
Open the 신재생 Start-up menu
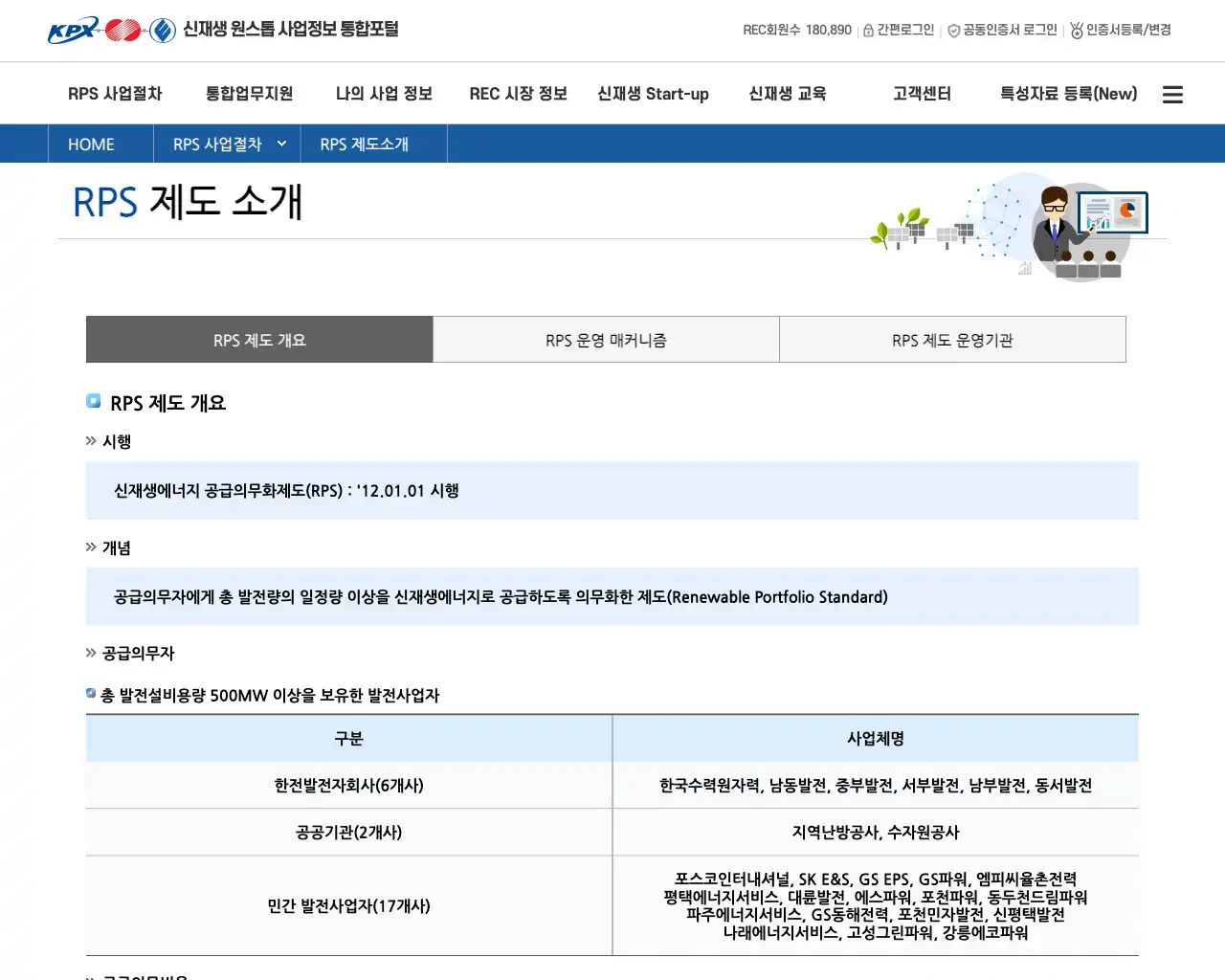[653, 94]
